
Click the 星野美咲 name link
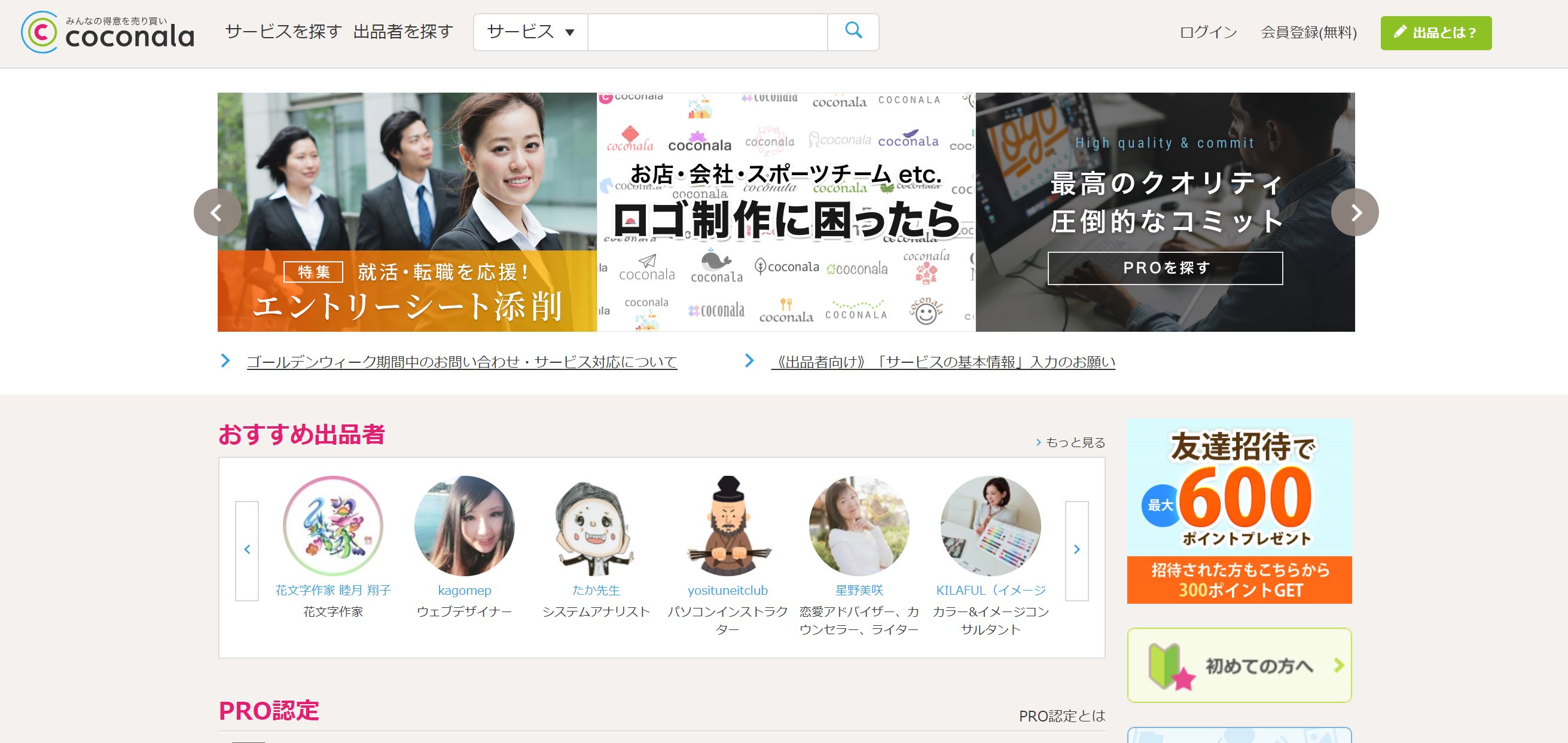859,590
